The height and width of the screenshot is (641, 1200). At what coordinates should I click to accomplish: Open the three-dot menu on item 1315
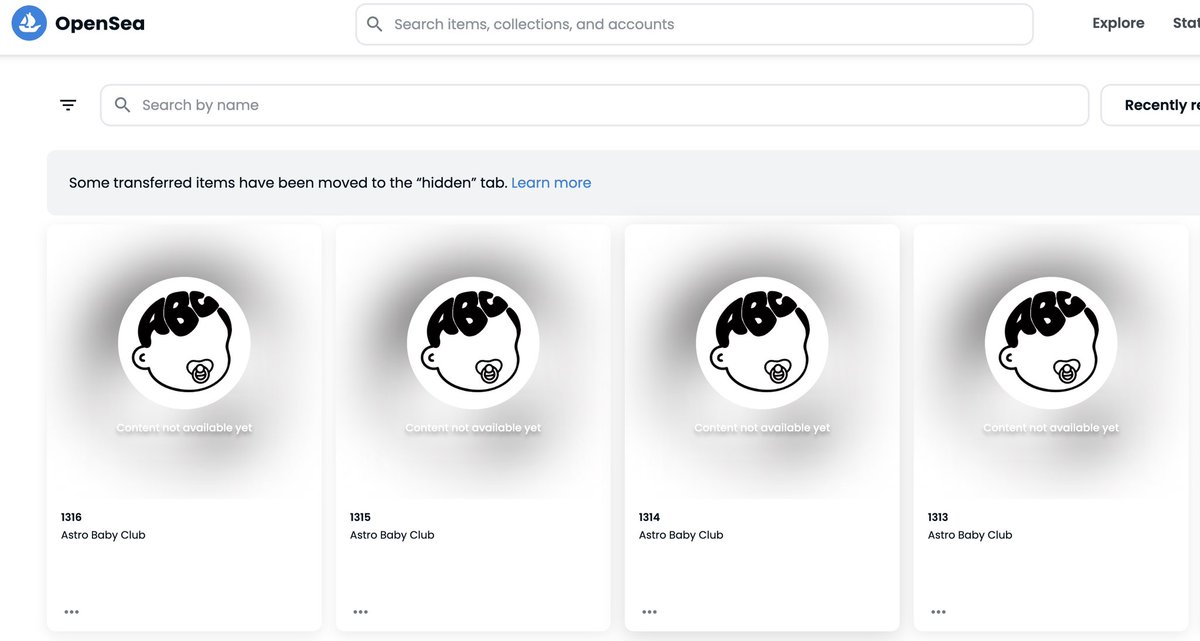(361, 612)
